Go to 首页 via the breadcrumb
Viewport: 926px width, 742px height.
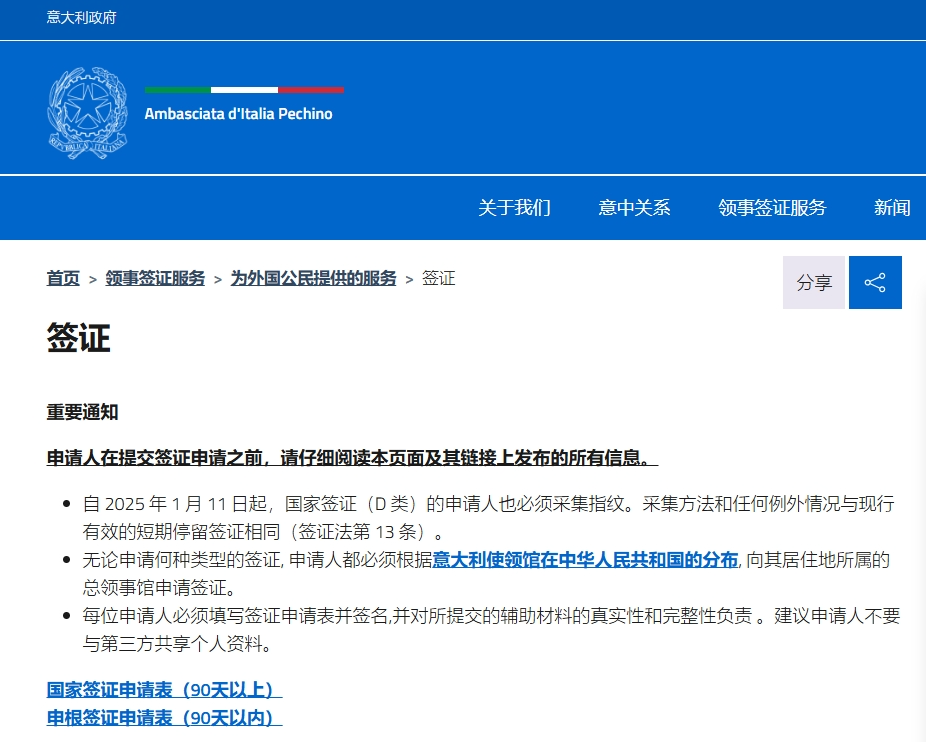coord(63,279)
